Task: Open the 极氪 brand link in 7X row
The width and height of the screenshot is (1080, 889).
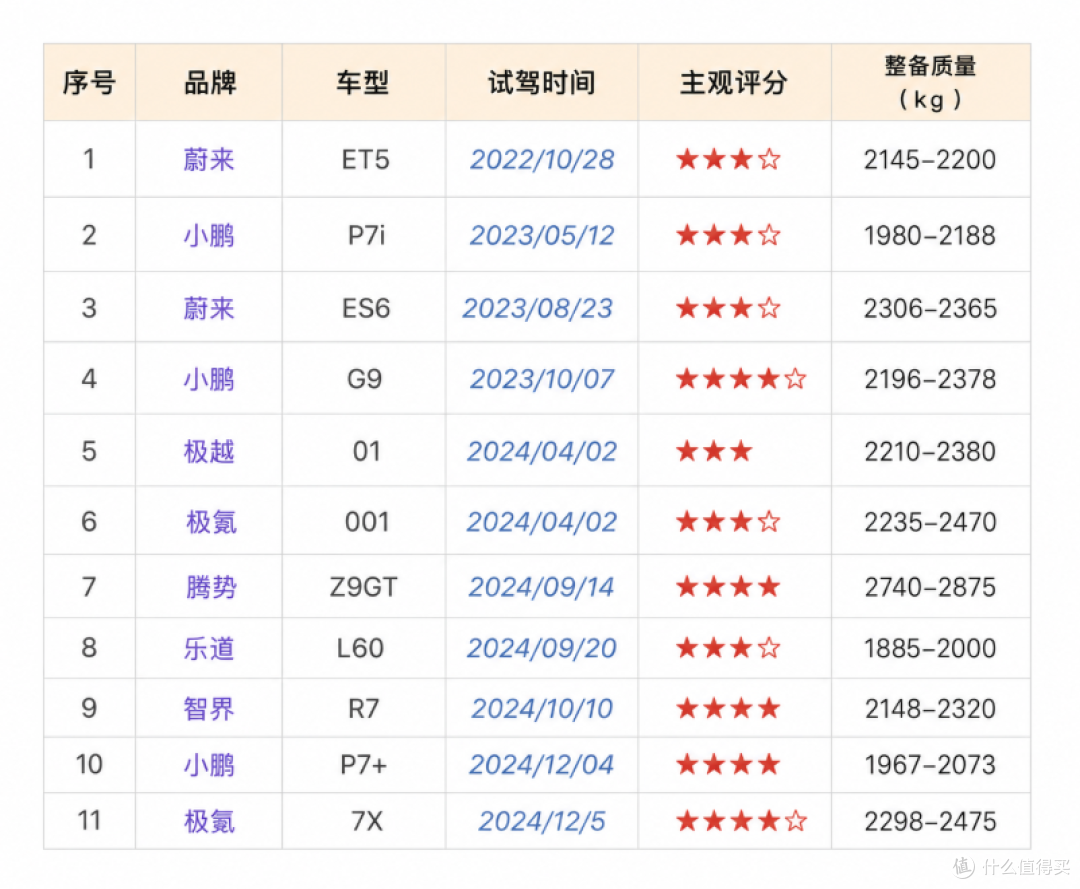Action: [x=209, y=822]
